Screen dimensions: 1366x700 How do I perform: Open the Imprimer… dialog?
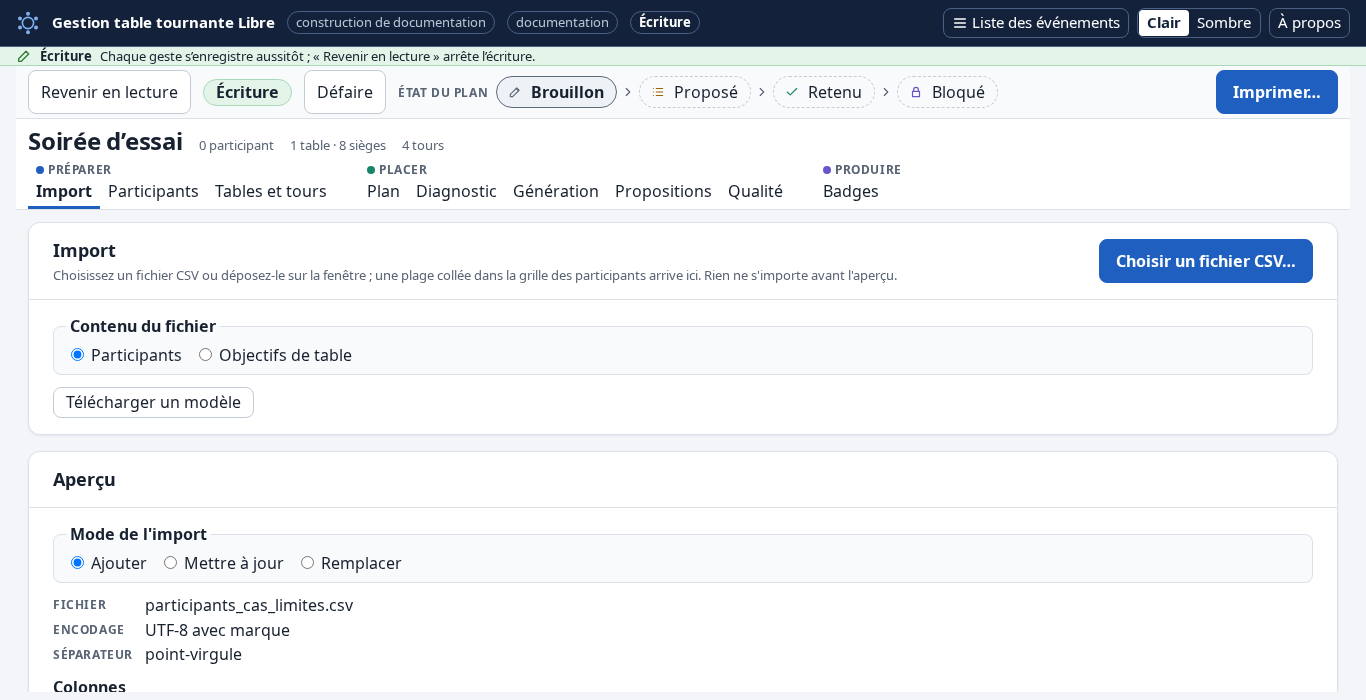(1277, 92)
